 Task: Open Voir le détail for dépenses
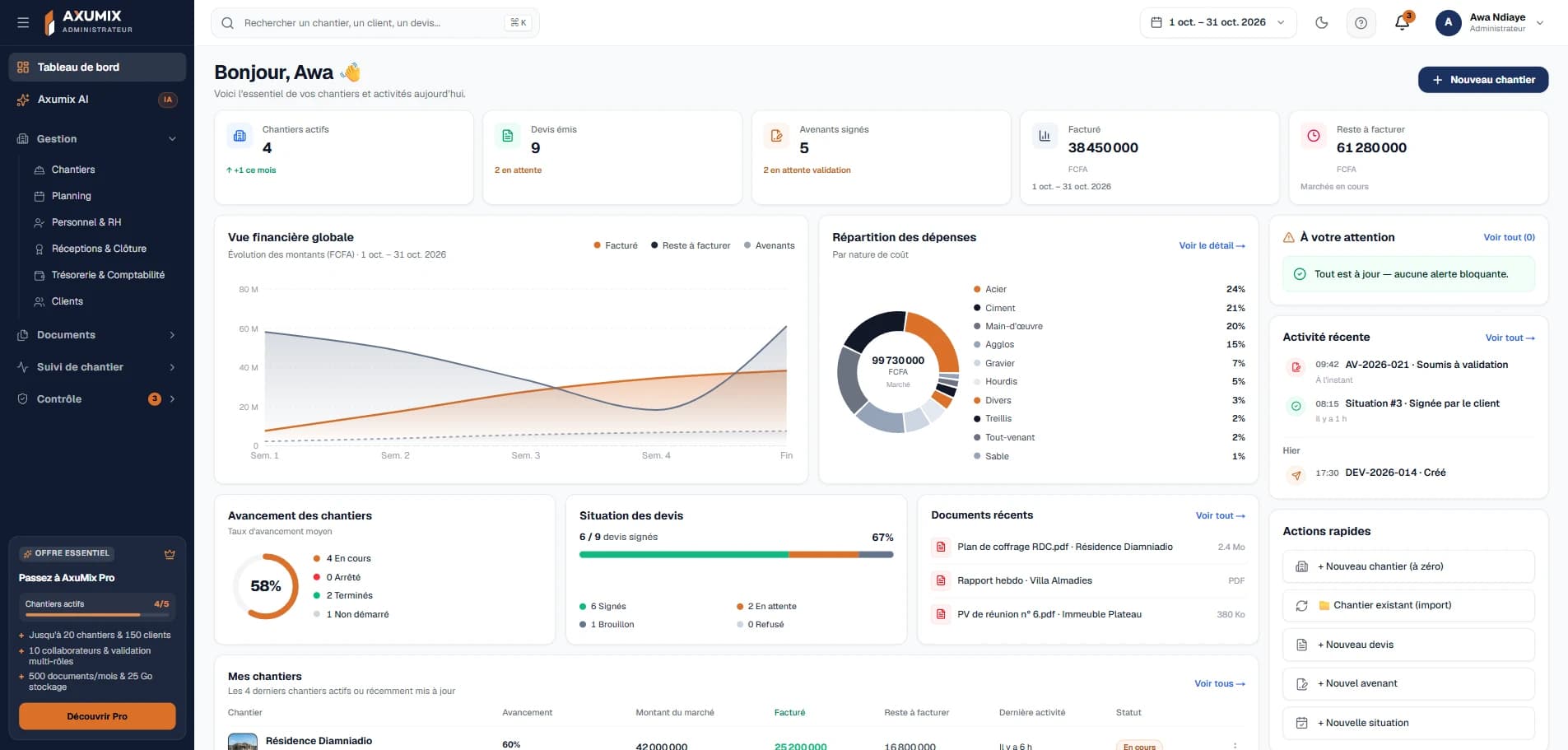click(x=1212, y=245)
